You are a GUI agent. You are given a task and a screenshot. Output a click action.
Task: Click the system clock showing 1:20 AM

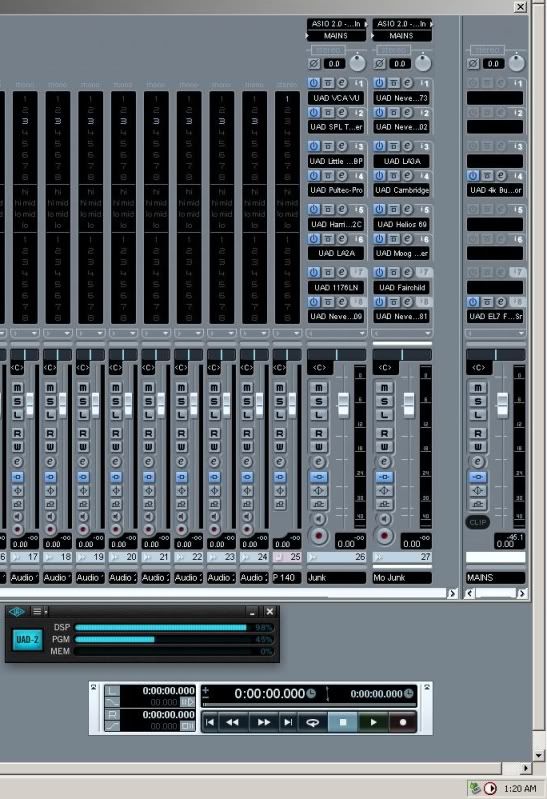(520, 788)
